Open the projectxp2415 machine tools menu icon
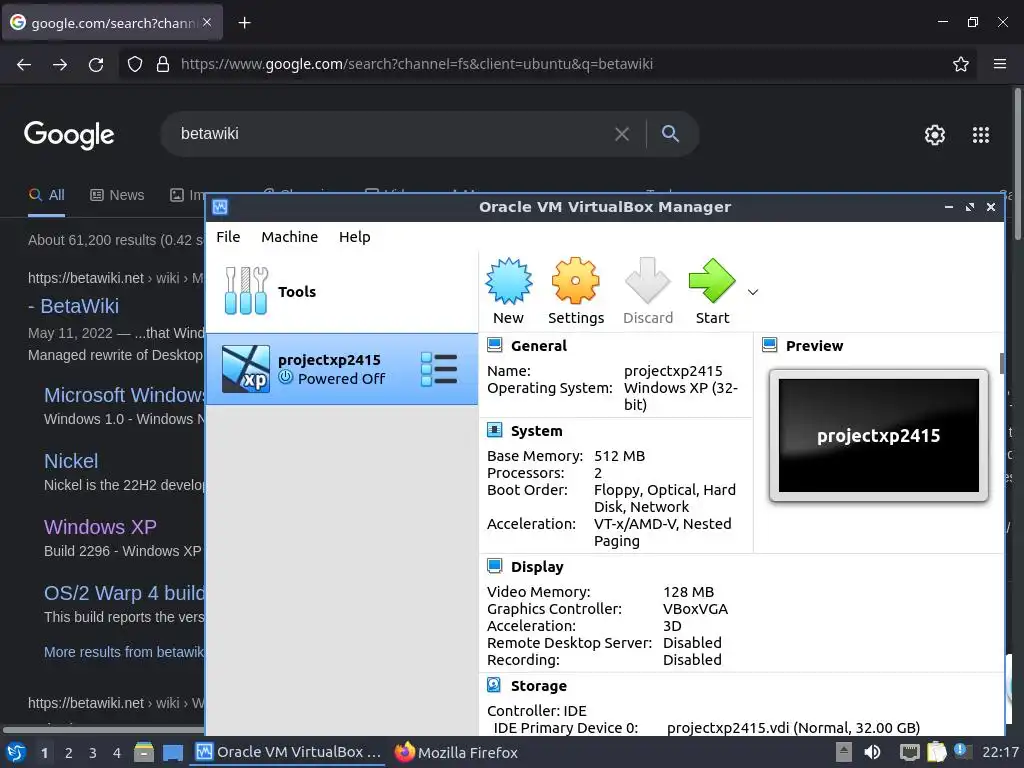The image size is (1024, 768). 439,369
